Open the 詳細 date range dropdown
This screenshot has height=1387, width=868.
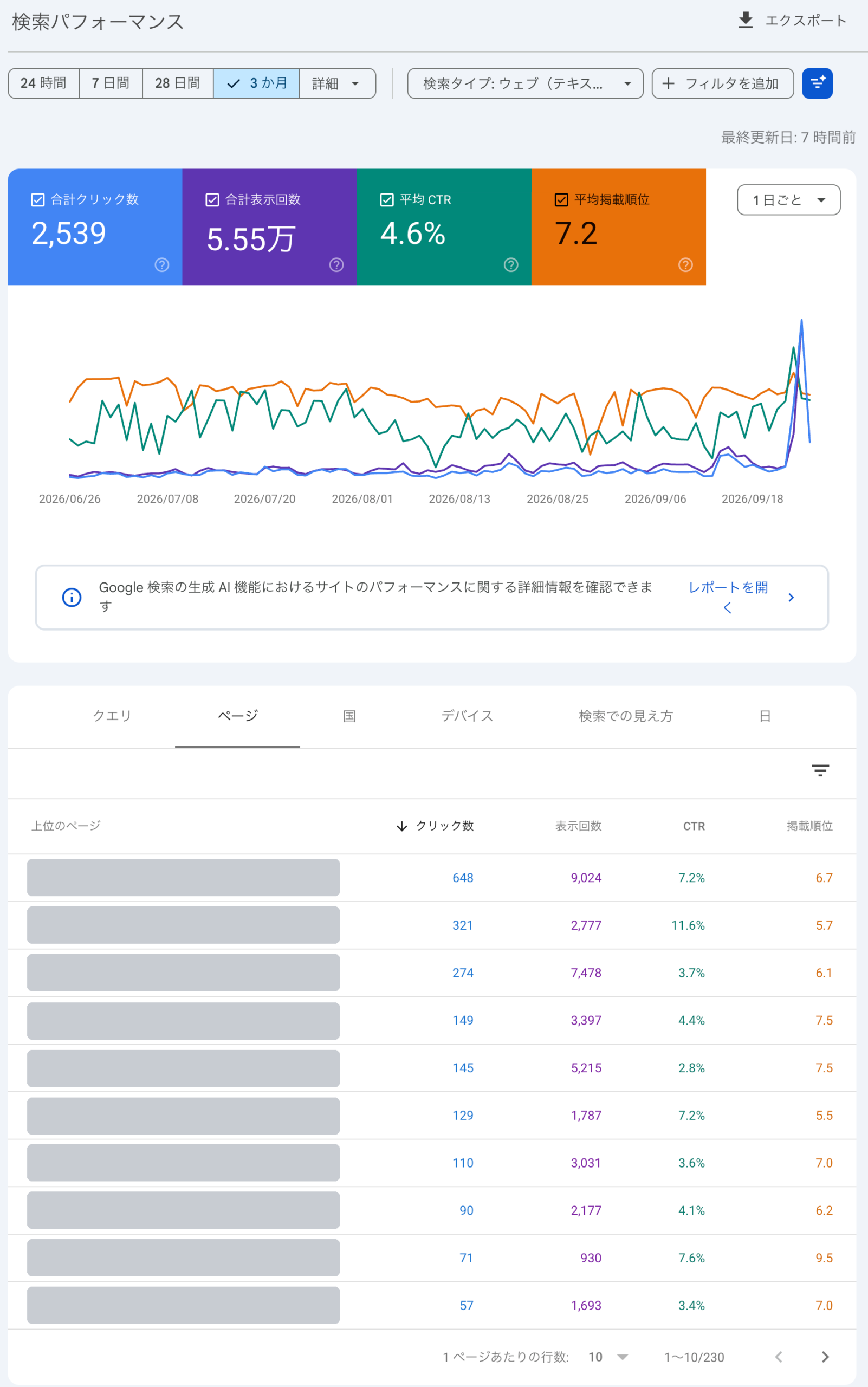[x=337, y=83]
